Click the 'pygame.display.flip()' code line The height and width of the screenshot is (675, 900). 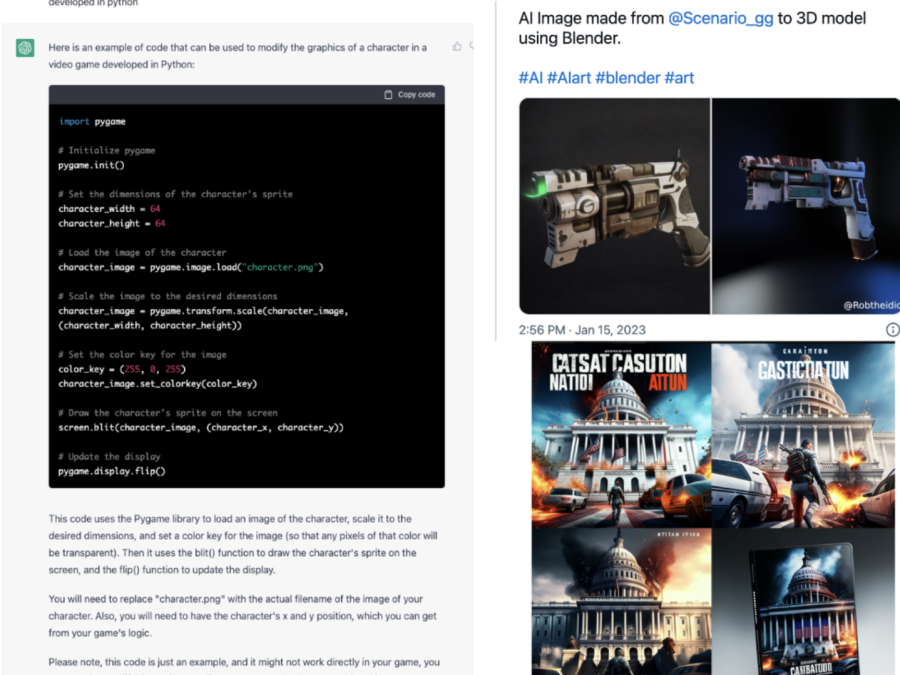pos(112,471)
